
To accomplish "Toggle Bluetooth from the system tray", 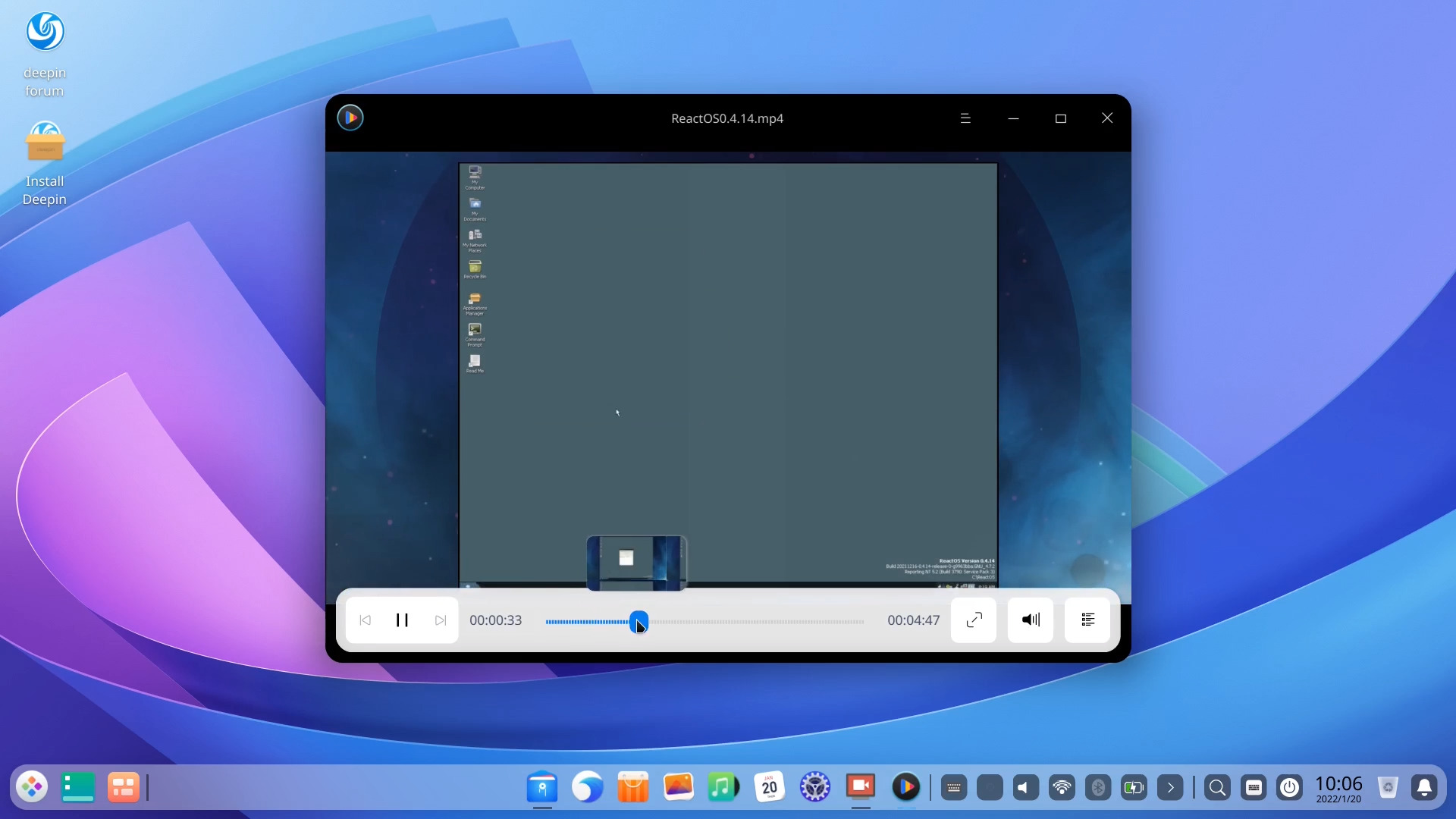I will [1100, 788].
